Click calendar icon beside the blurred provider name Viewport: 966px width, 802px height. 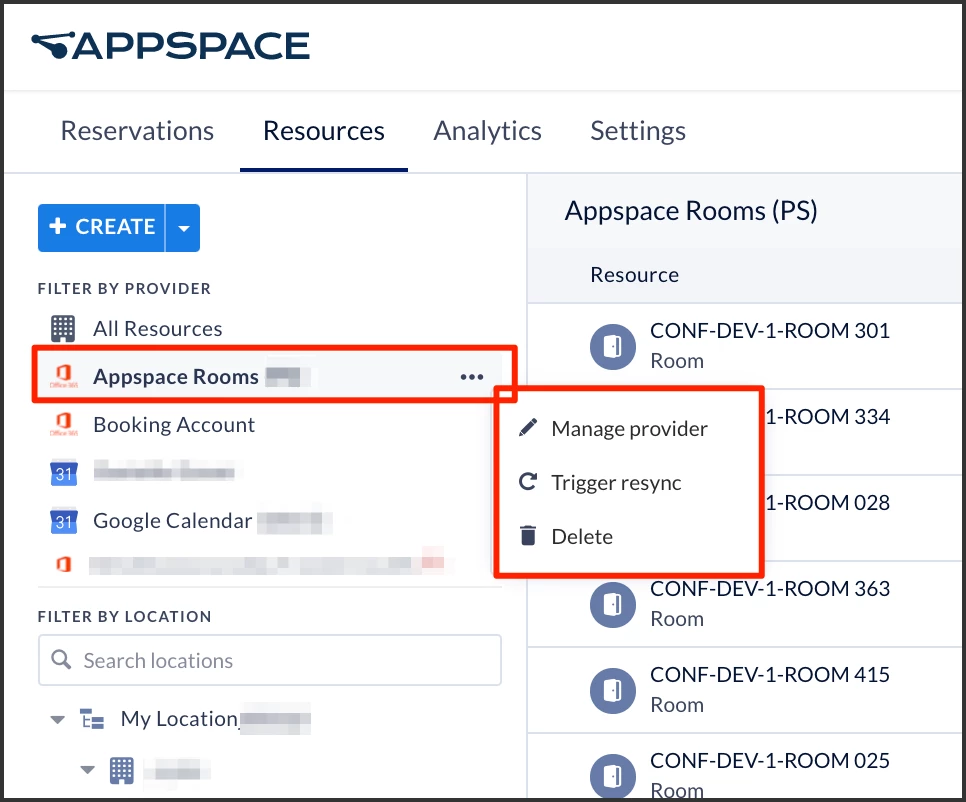point(63,472)
